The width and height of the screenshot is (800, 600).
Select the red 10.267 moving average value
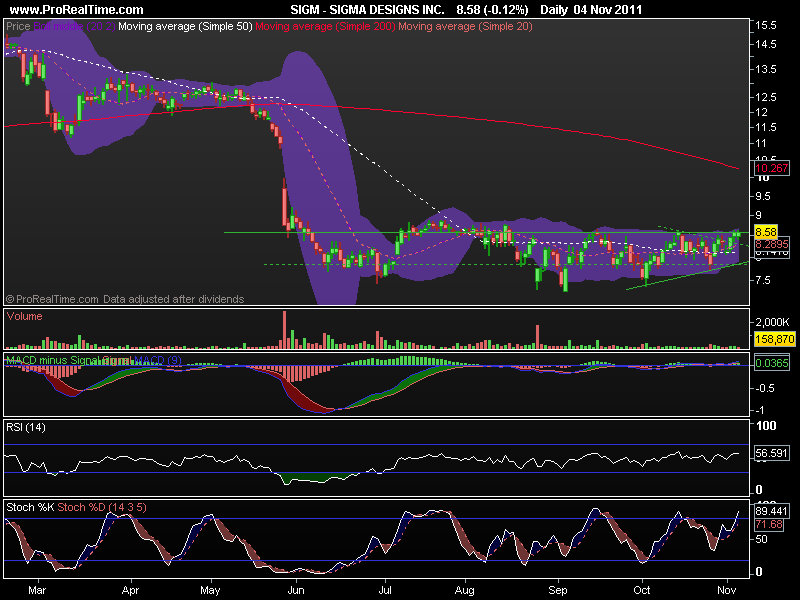point(771,168)
